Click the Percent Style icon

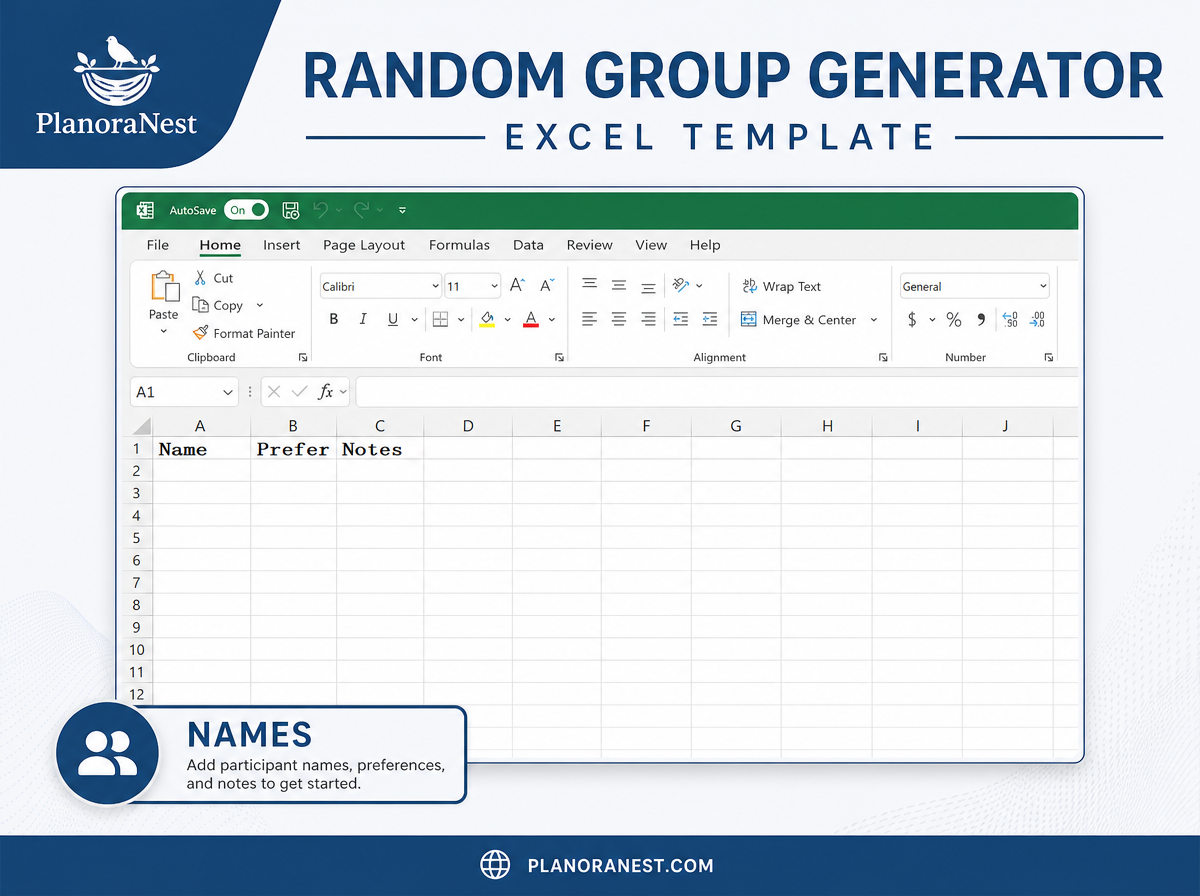pos(954,320)
